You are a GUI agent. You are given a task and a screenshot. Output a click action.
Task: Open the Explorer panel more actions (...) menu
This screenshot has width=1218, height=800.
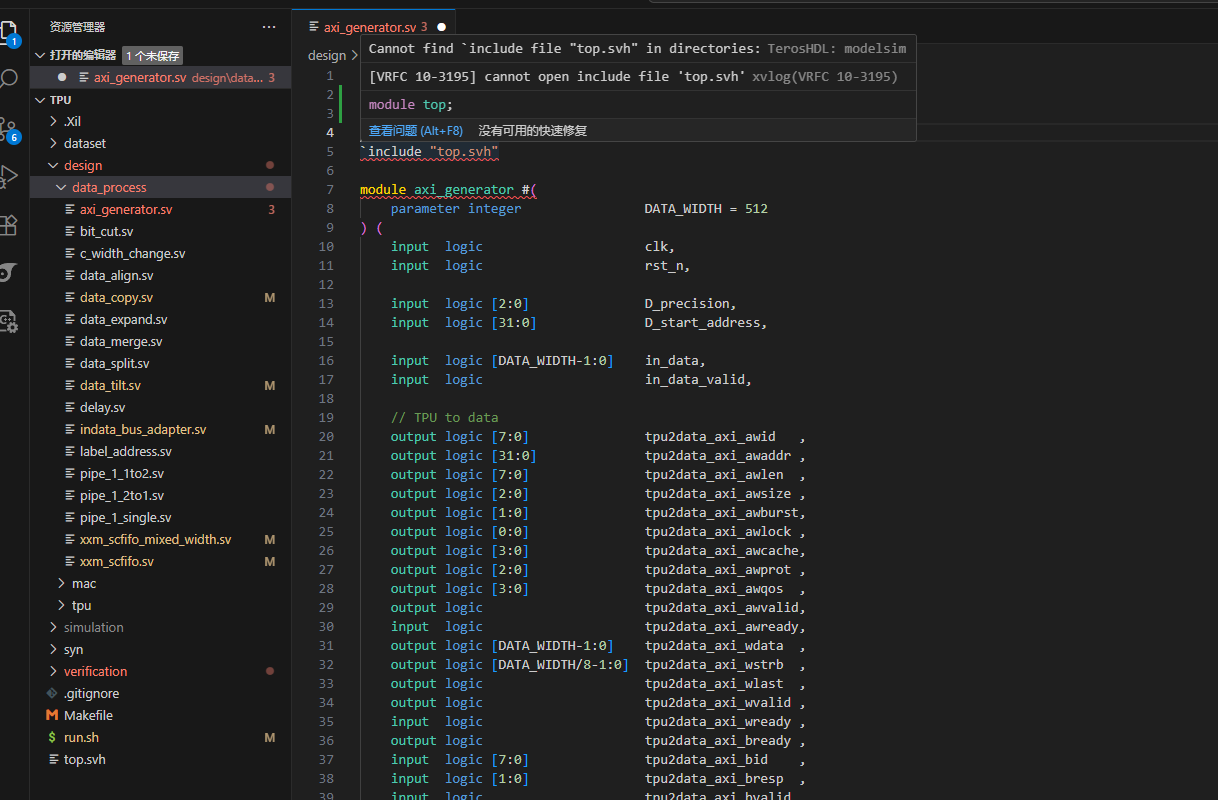click(269, 27)
